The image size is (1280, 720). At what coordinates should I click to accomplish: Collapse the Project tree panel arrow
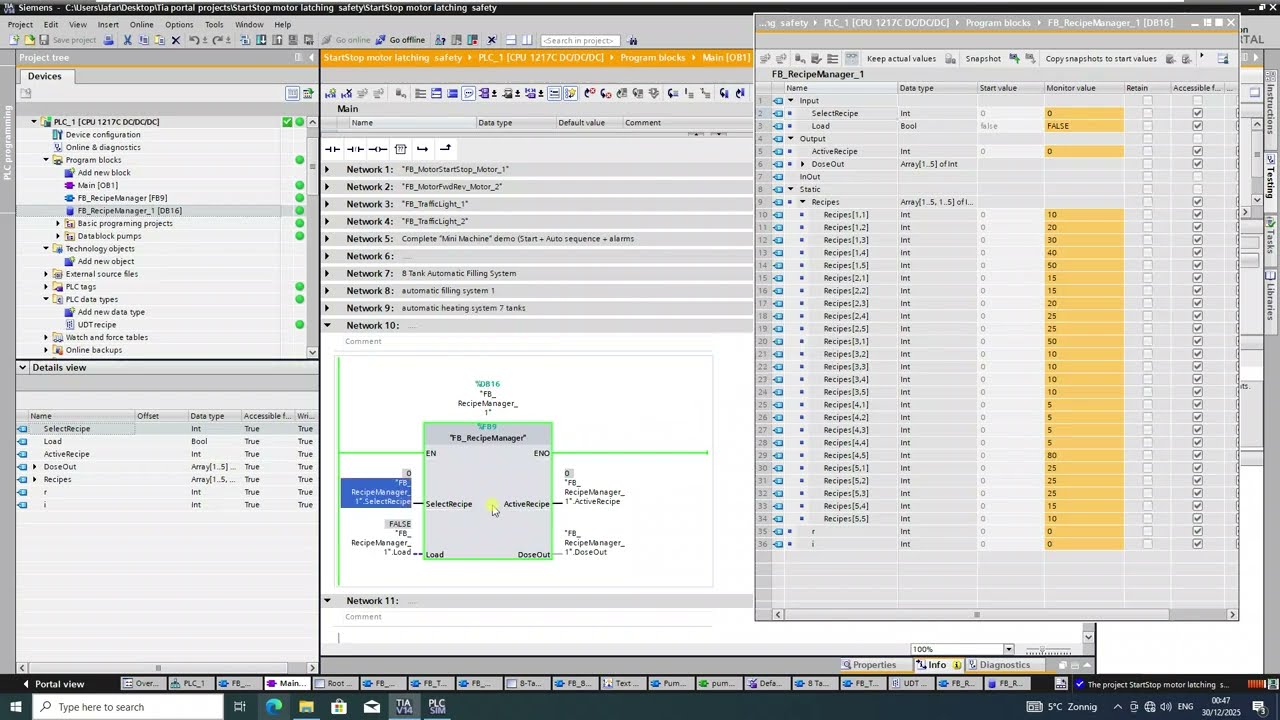[x=310, y=57]
